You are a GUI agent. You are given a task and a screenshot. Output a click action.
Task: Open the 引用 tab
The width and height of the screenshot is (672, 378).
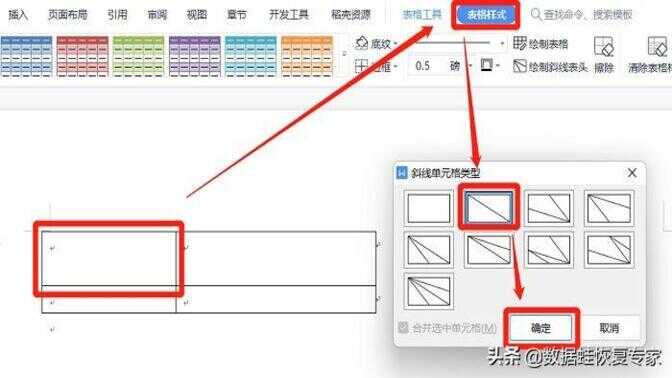click(117, 15)
